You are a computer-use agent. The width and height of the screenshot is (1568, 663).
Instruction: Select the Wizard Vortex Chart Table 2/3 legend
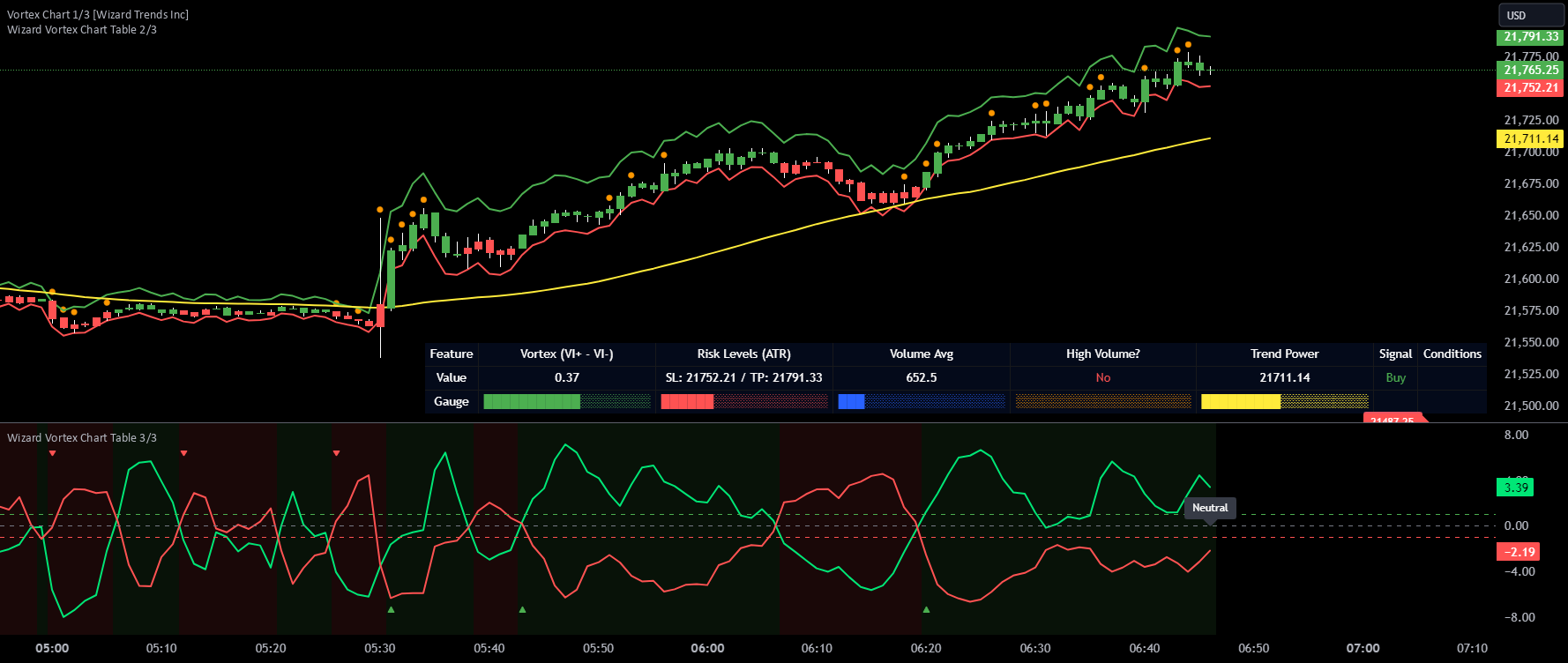[82, 29]
